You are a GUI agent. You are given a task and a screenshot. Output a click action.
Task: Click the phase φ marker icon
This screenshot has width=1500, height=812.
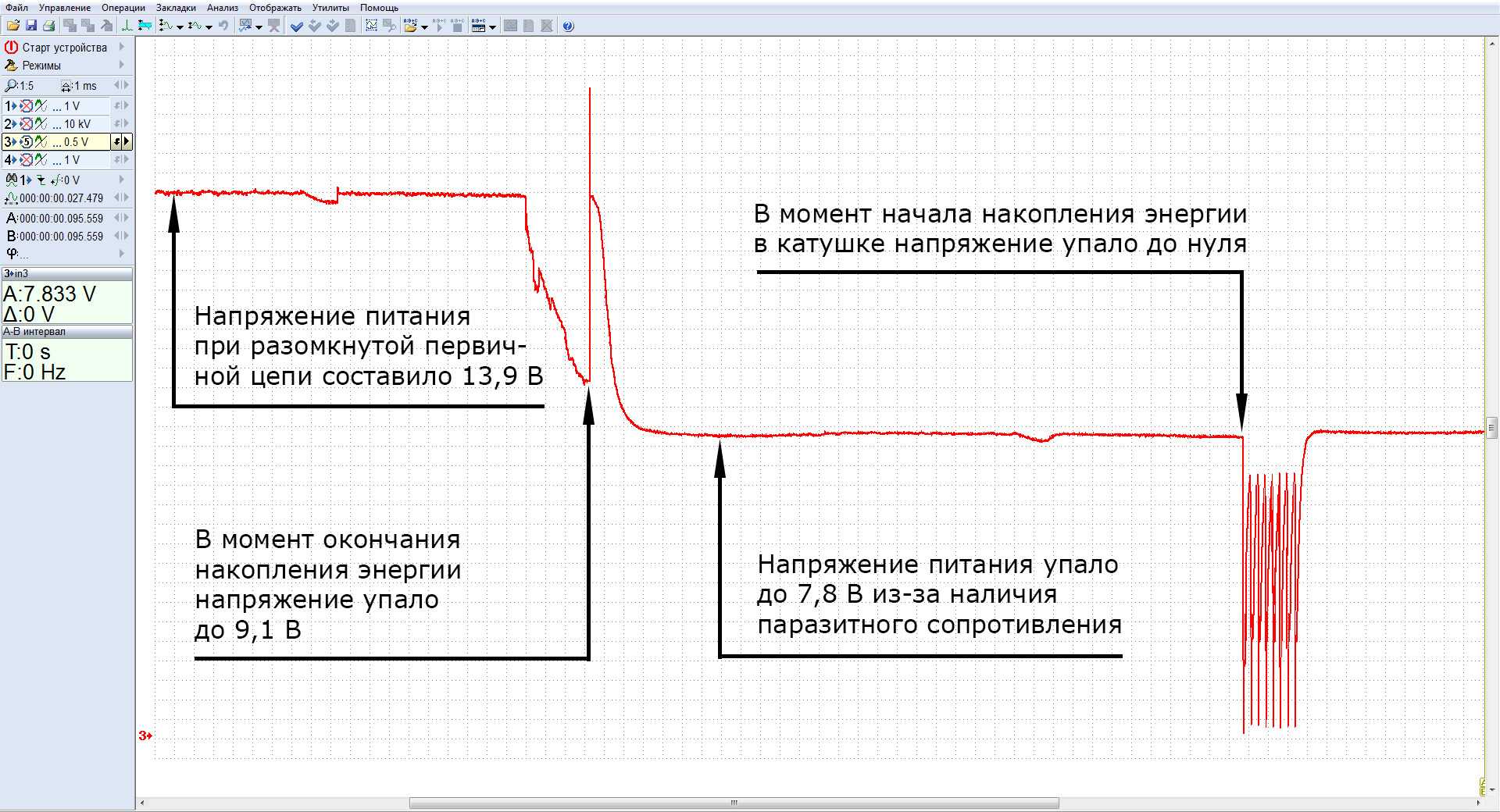point(12,253)
